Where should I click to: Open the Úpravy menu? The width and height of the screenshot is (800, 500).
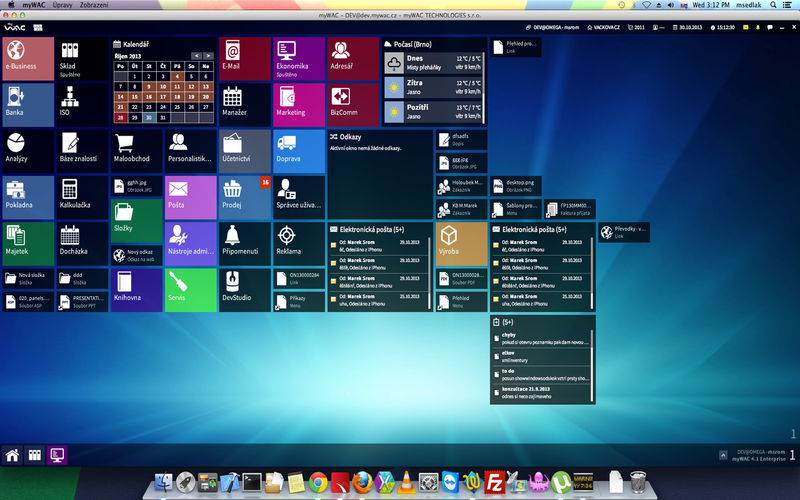62,5
